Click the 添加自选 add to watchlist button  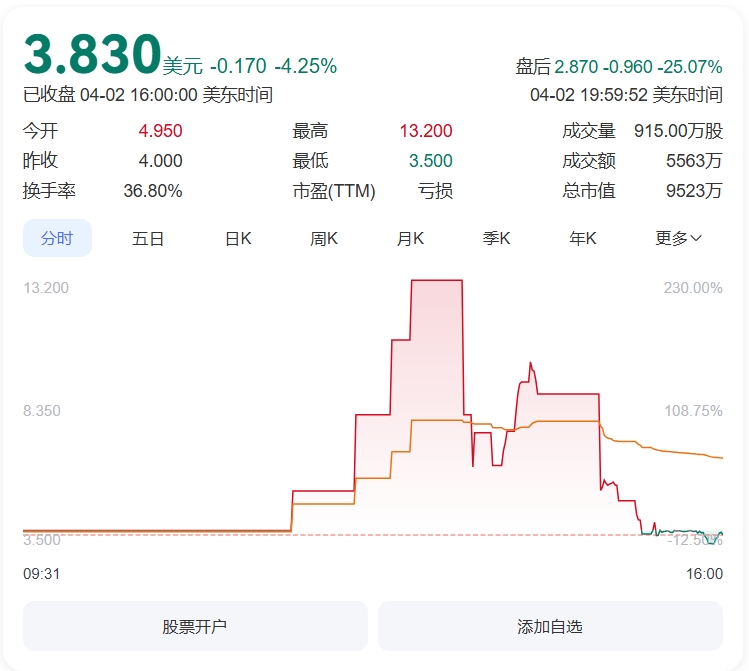(x=550, y=627)
